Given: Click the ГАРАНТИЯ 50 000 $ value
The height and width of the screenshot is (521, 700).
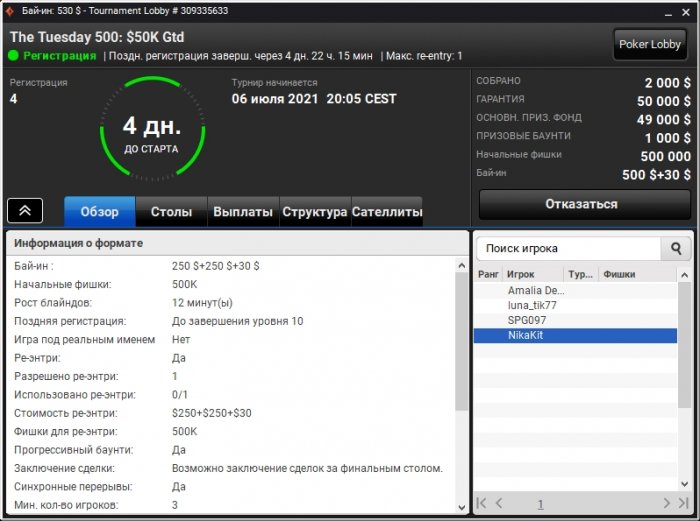Looking at the screenshot, I should 663,101.
